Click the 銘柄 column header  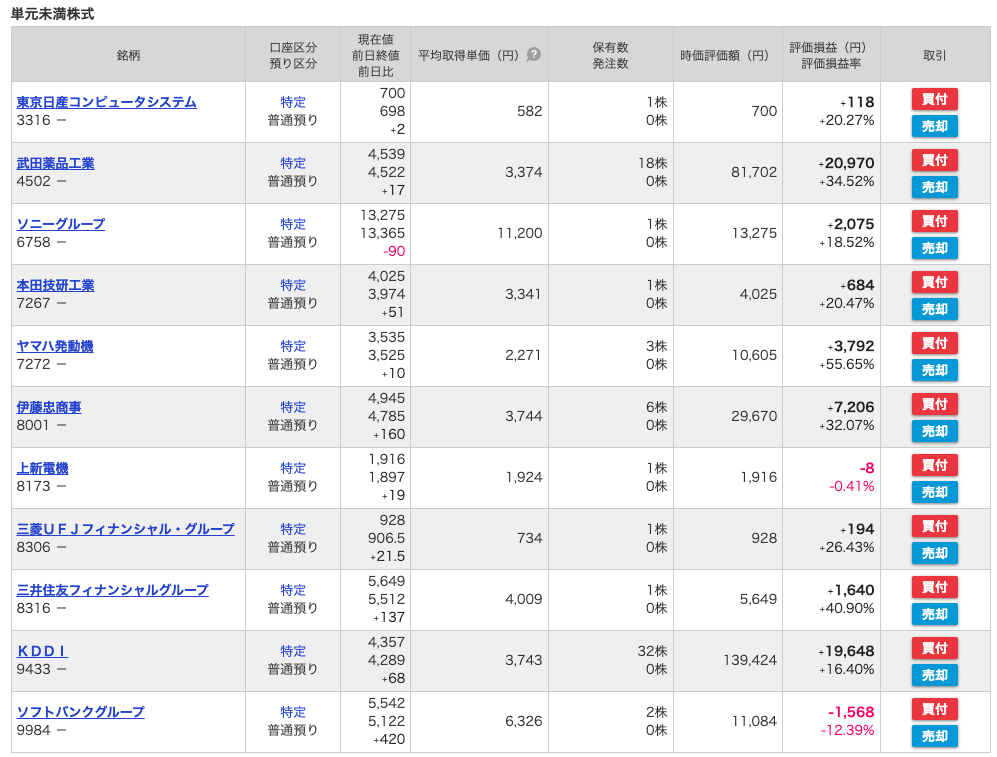(x=128, y=55)
